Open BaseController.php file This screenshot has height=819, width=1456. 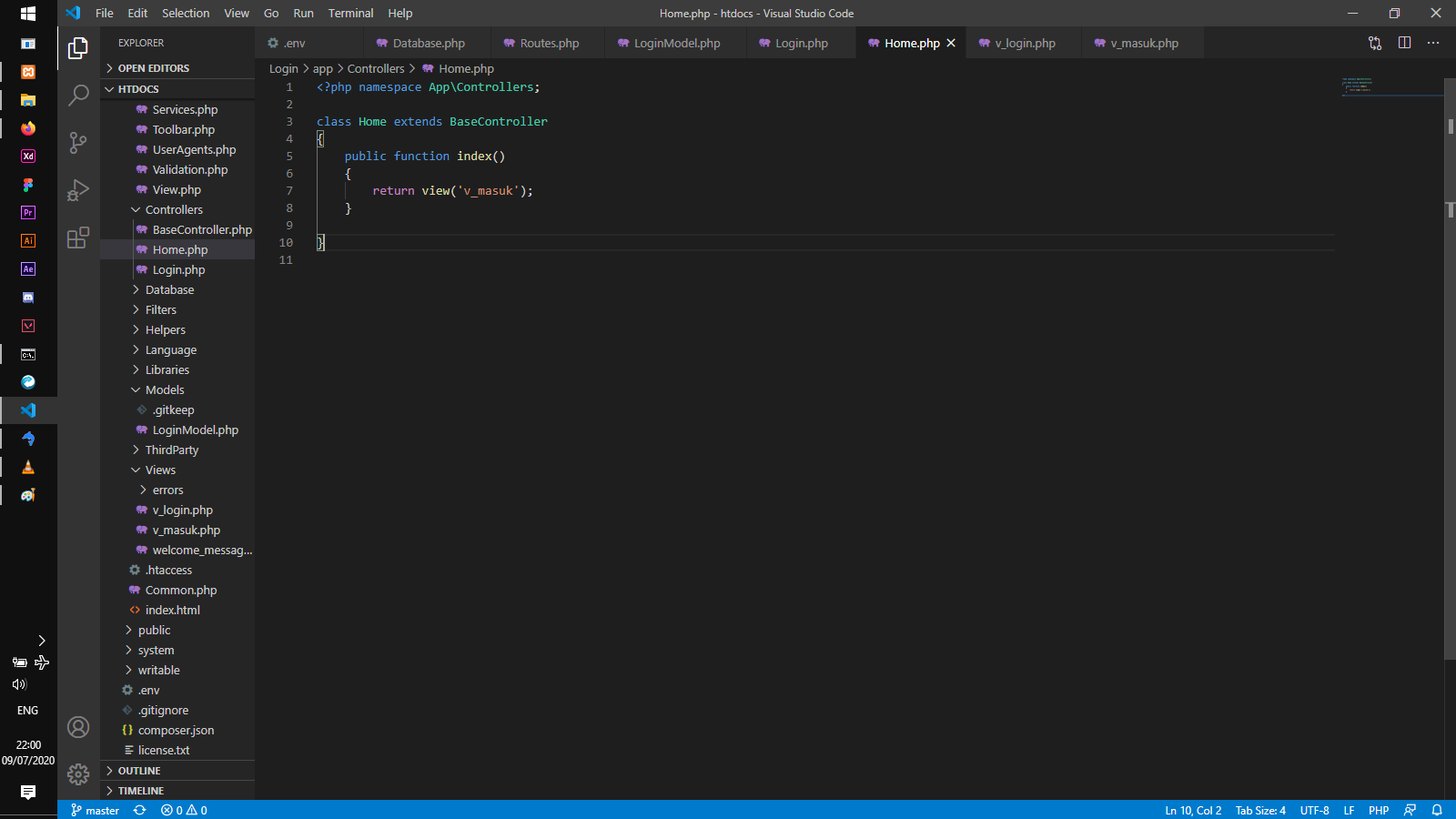[x=177, y=229]
